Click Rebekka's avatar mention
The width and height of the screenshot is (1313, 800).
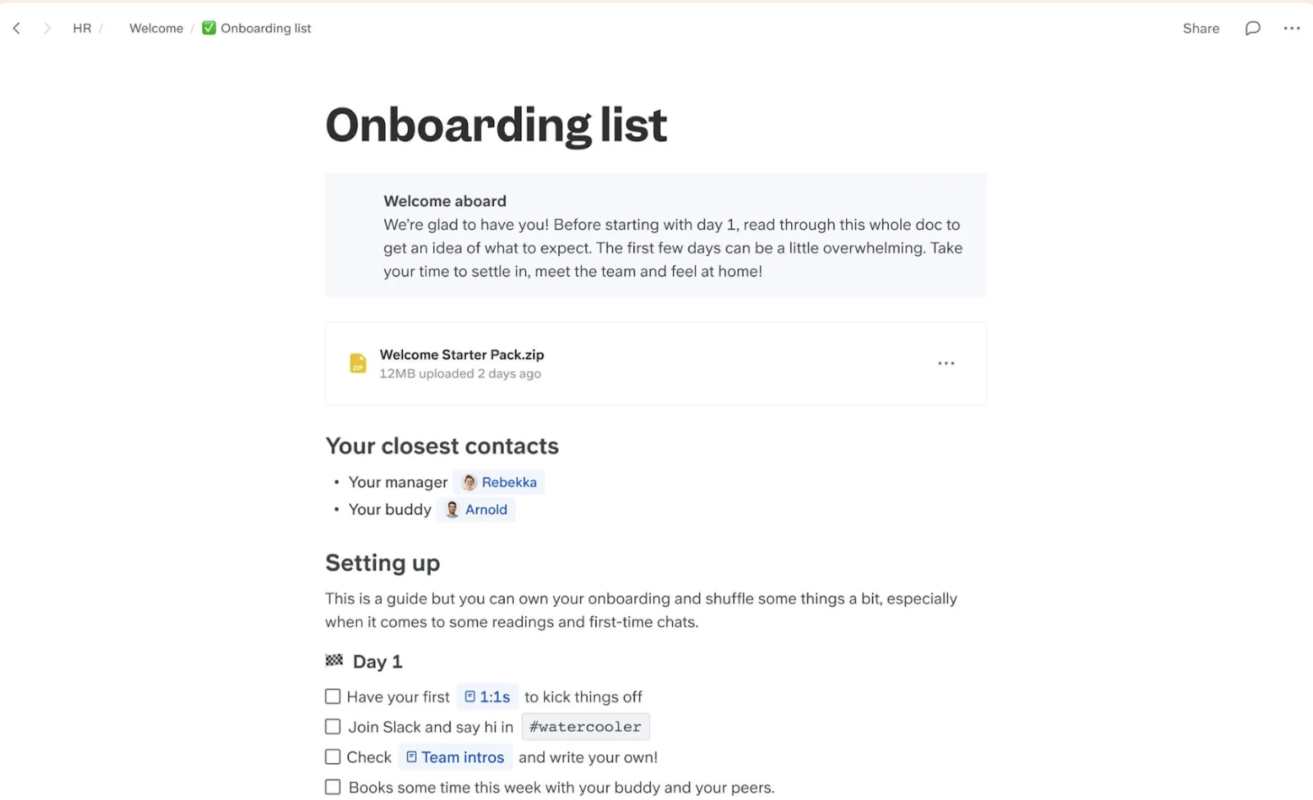click(x=499, y=482)
